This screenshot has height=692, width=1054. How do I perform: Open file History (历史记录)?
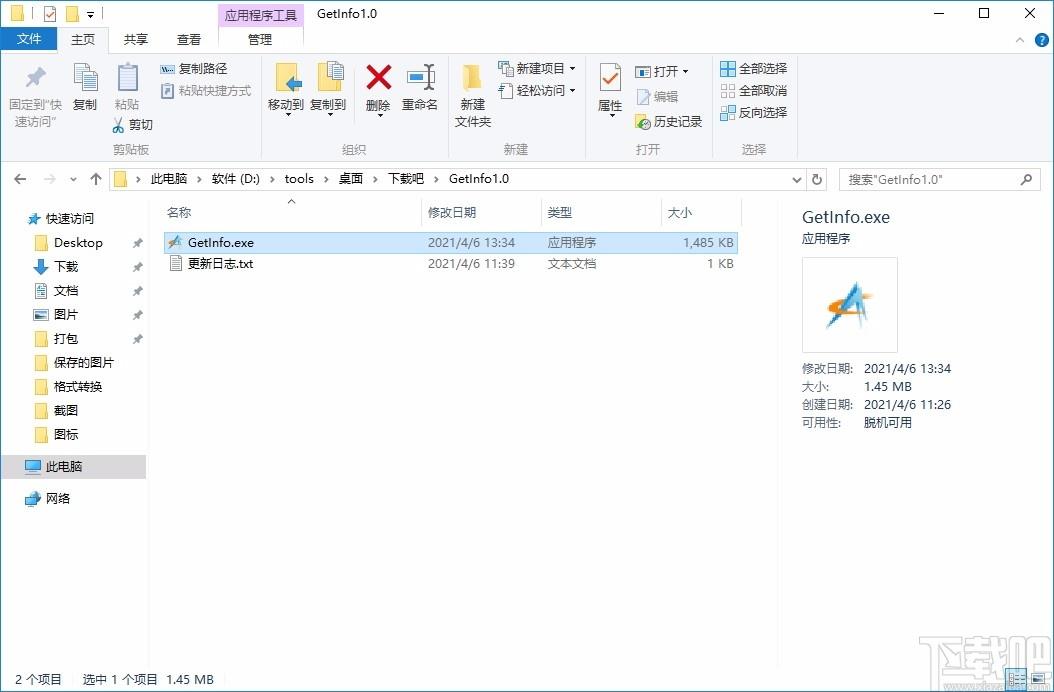point(669,122)
